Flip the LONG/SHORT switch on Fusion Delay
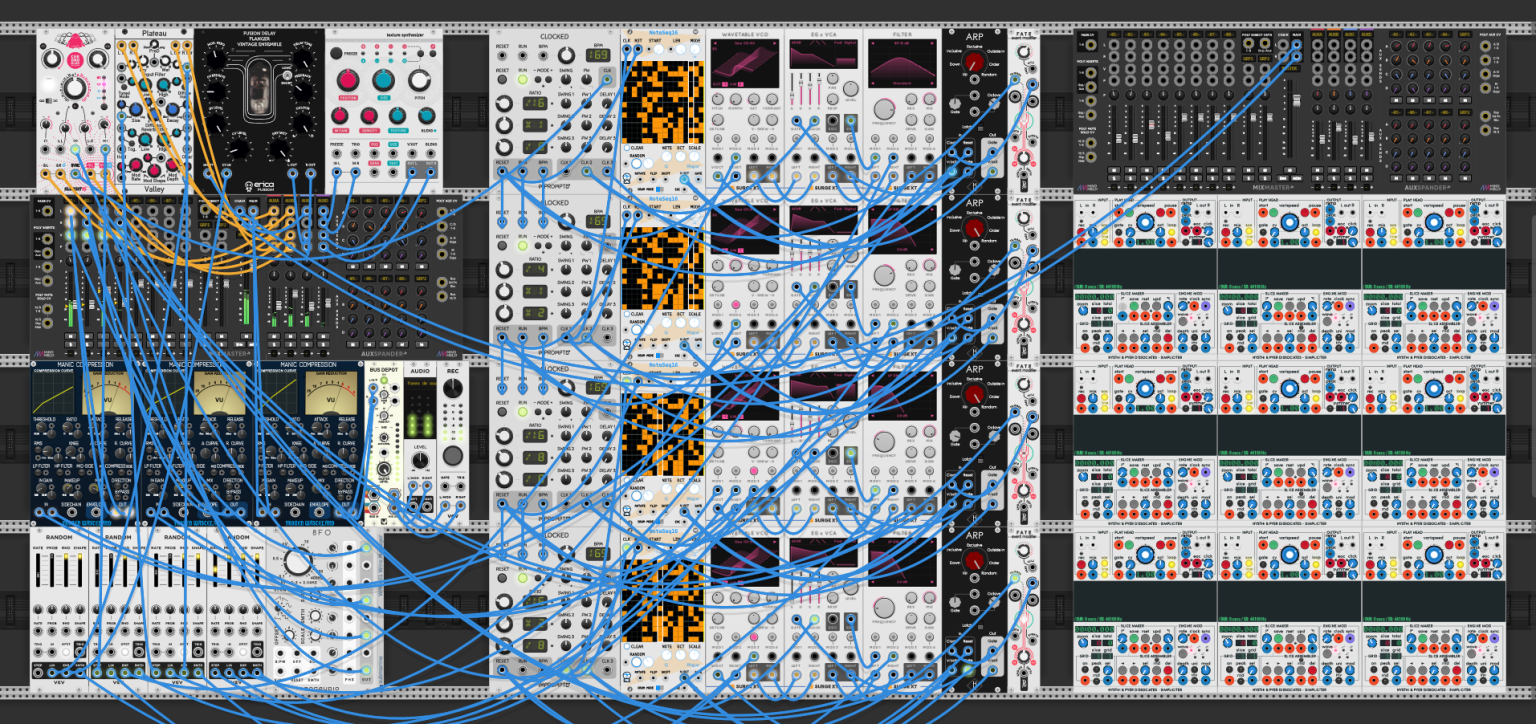Viewport: 1536px width, 724px height. point(286,76)
